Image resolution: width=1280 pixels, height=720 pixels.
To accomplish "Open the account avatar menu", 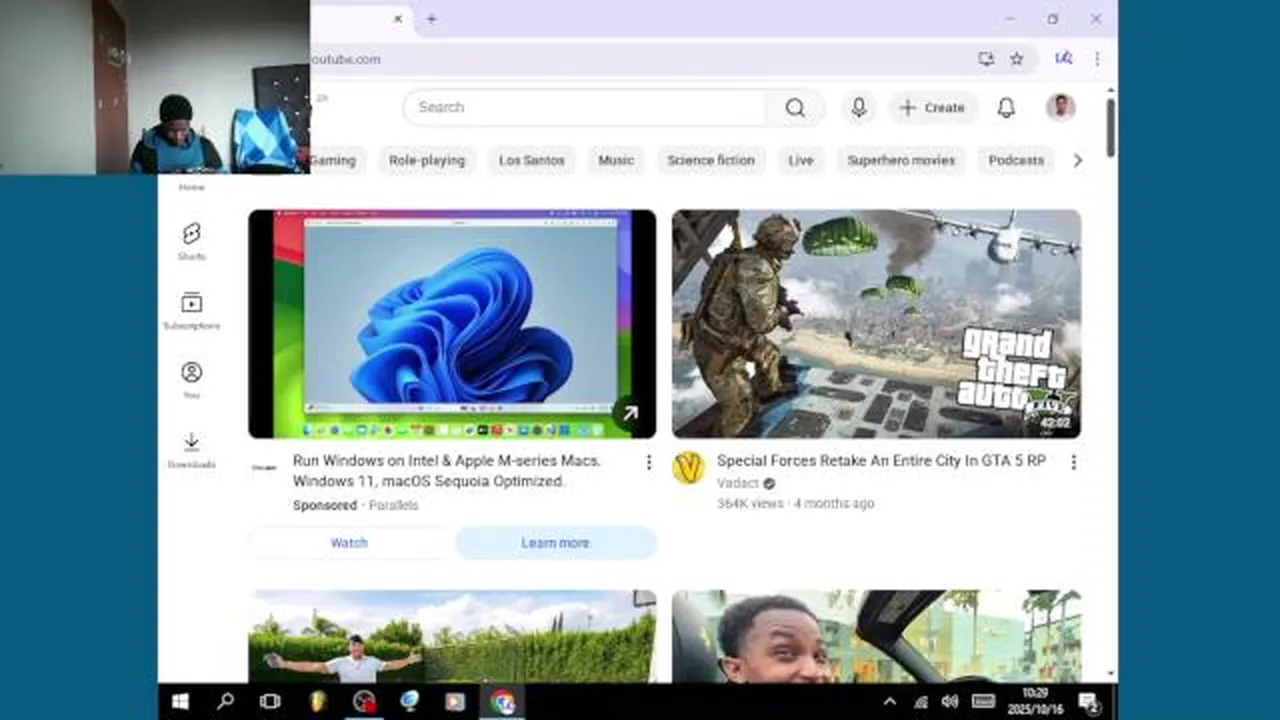I will click(x=1060, y=107).
